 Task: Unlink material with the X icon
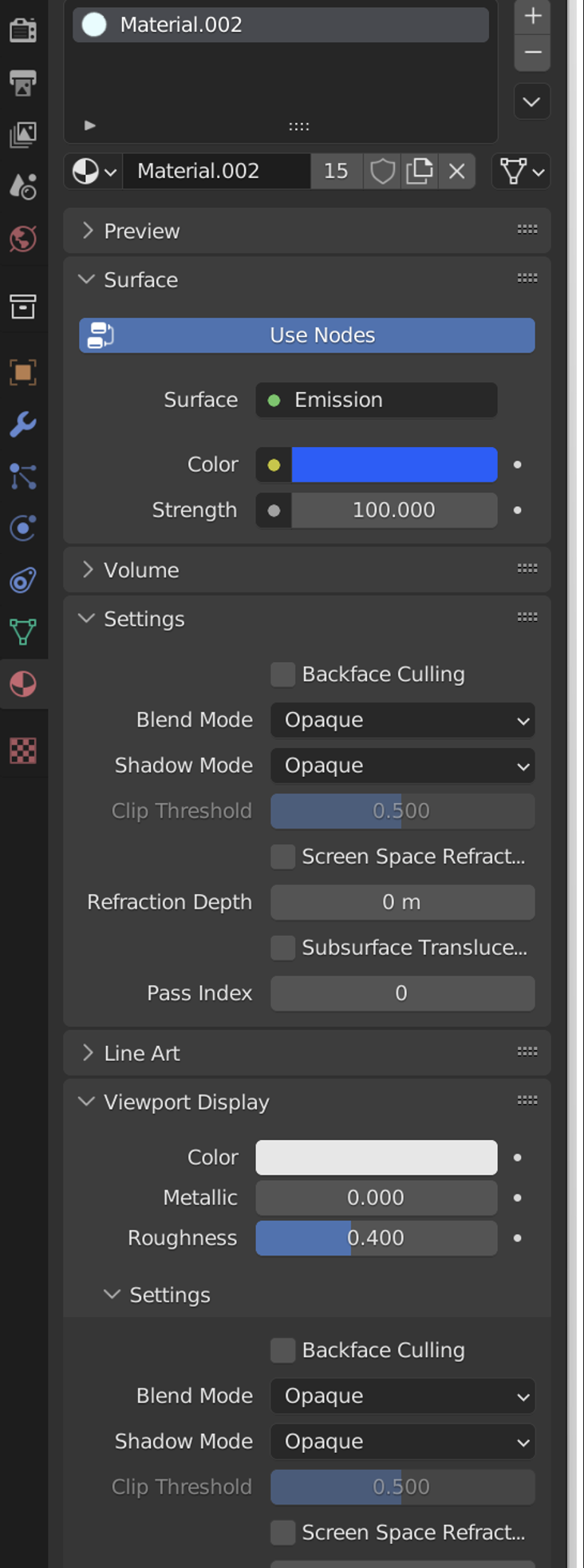[456, 171]
